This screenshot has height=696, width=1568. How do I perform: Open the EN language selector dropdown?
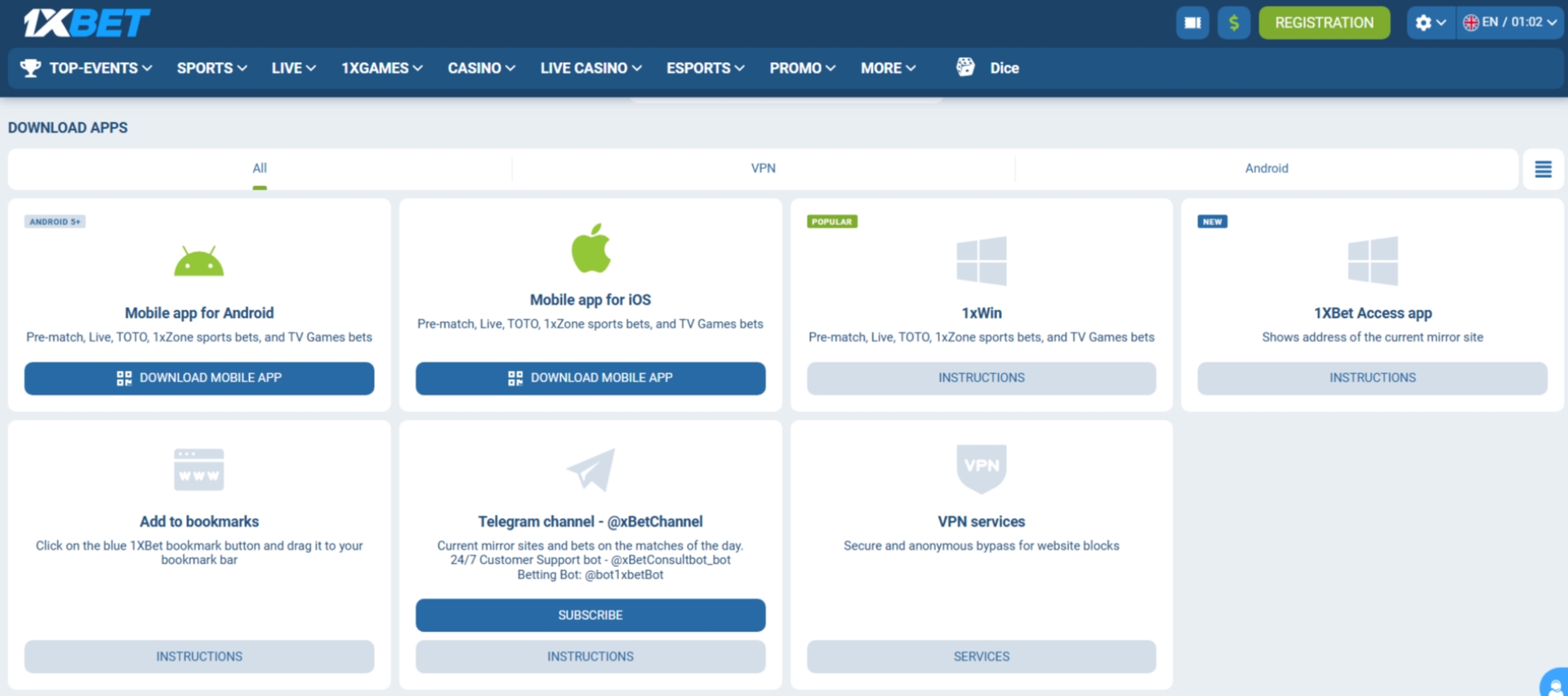(1510, 23)
